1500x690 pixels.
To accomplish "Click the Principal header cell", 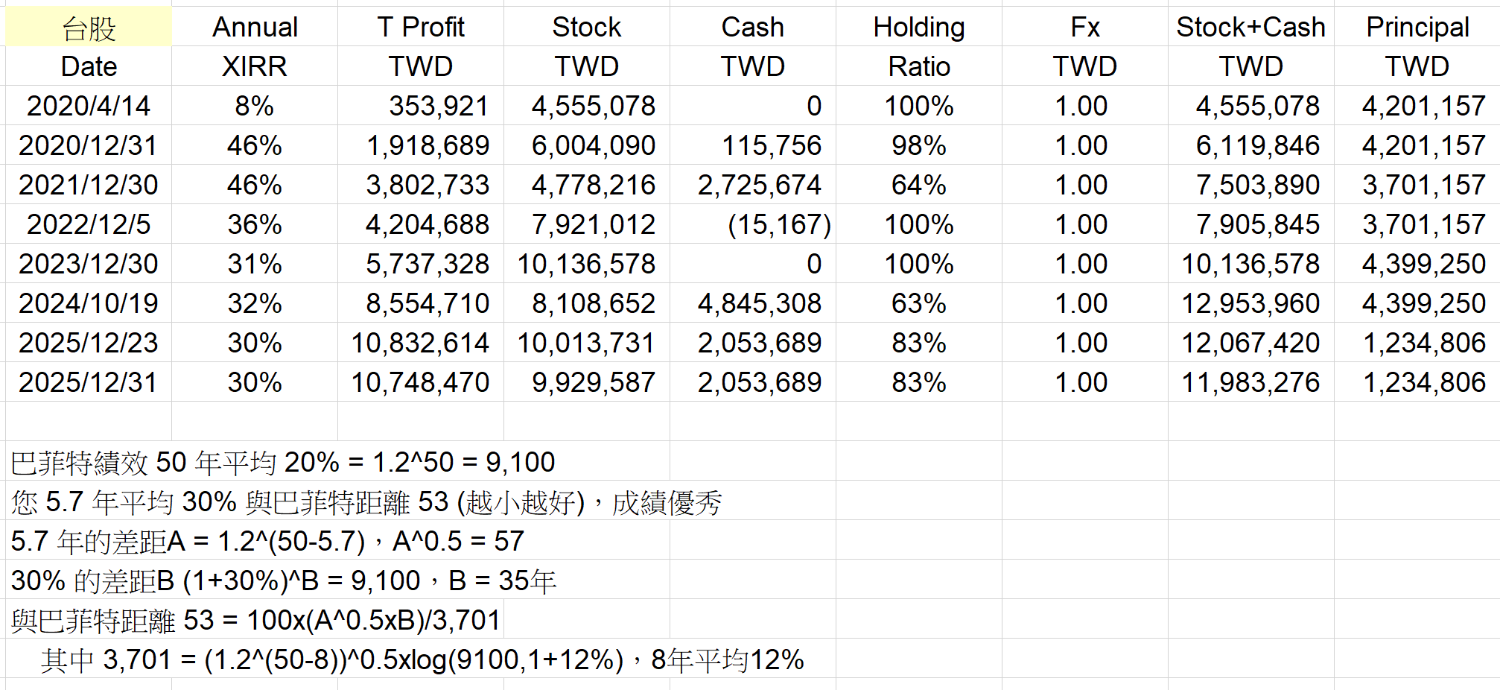I will [1418, 28].
